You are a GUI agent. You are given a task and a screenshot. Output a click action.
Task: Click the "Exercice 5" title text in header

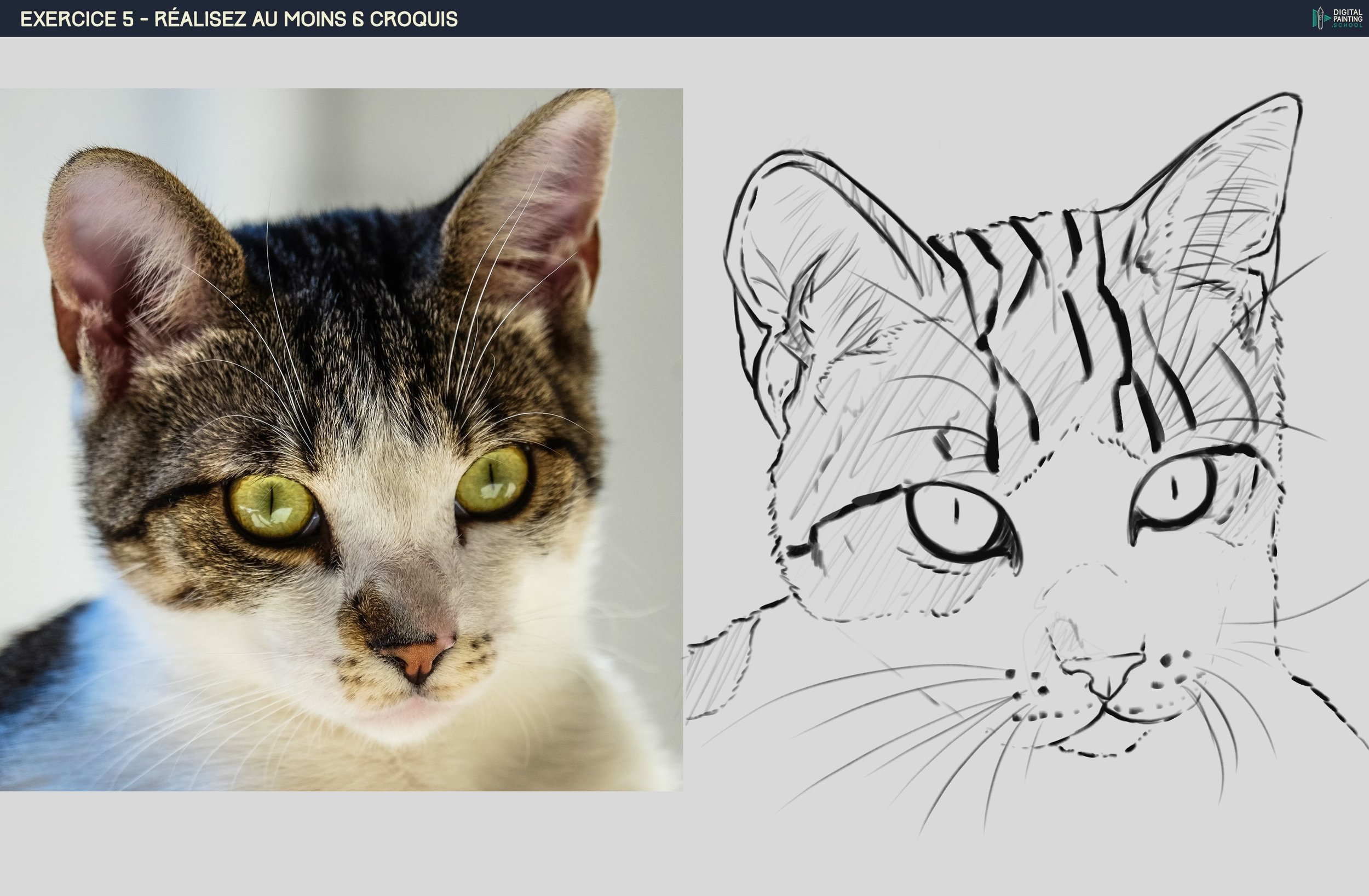pos(77,19)
